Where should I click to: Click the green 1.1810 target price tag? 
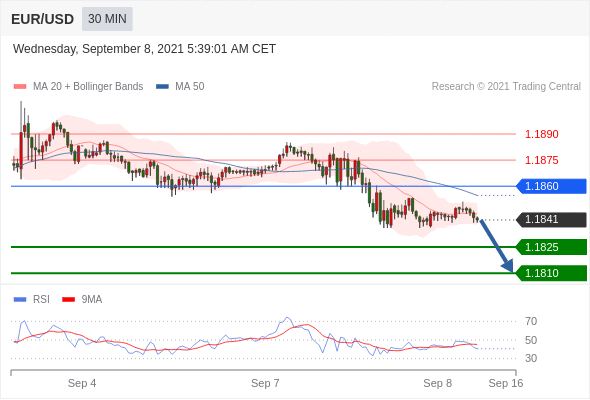tap(551, 273)
